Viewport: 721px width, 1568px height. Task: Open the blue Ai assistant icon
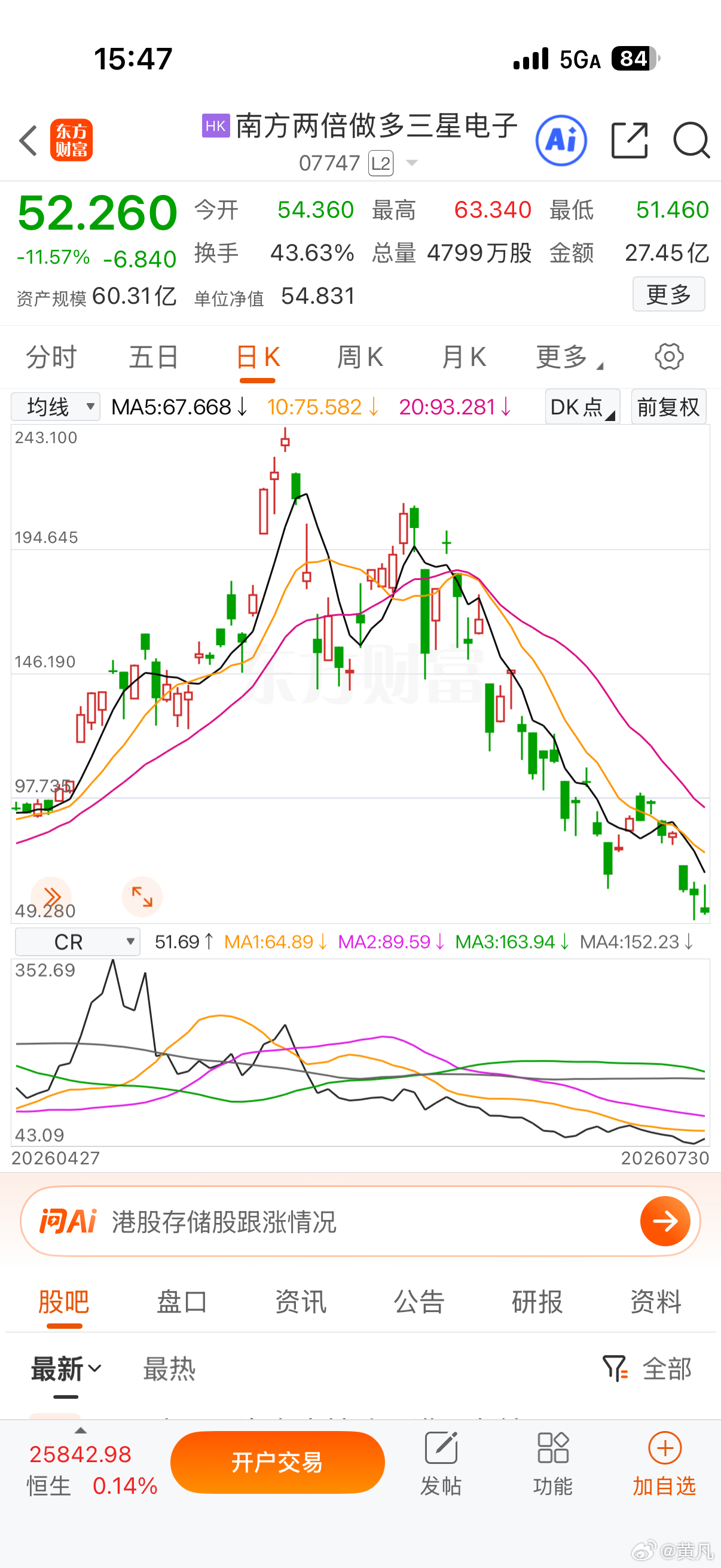coord(561,141)
